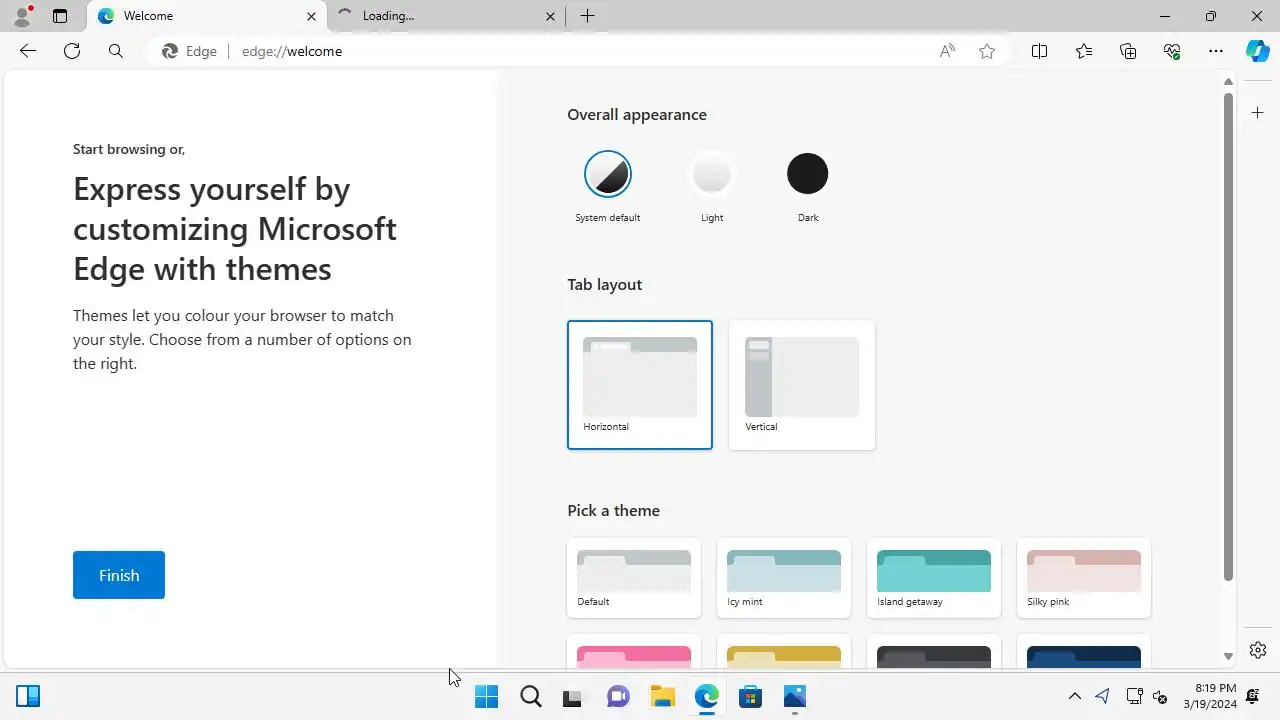Click the sidebar plus customize icon
Viewport: 1280px width, 720px height.
coord(1258,113)
